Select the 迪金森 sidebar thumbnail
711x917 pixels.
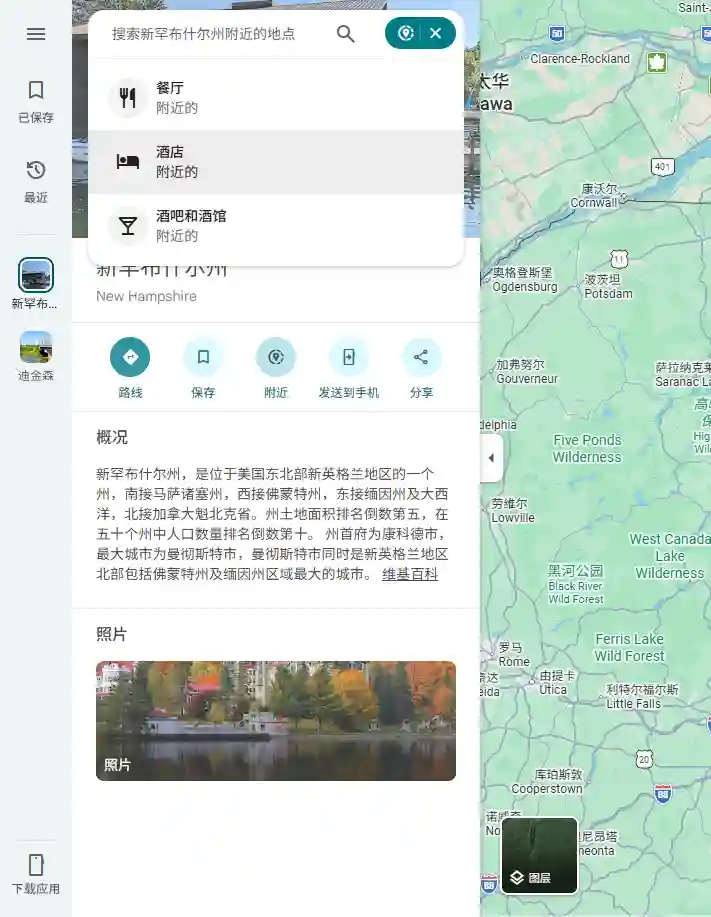pos(36,356)
